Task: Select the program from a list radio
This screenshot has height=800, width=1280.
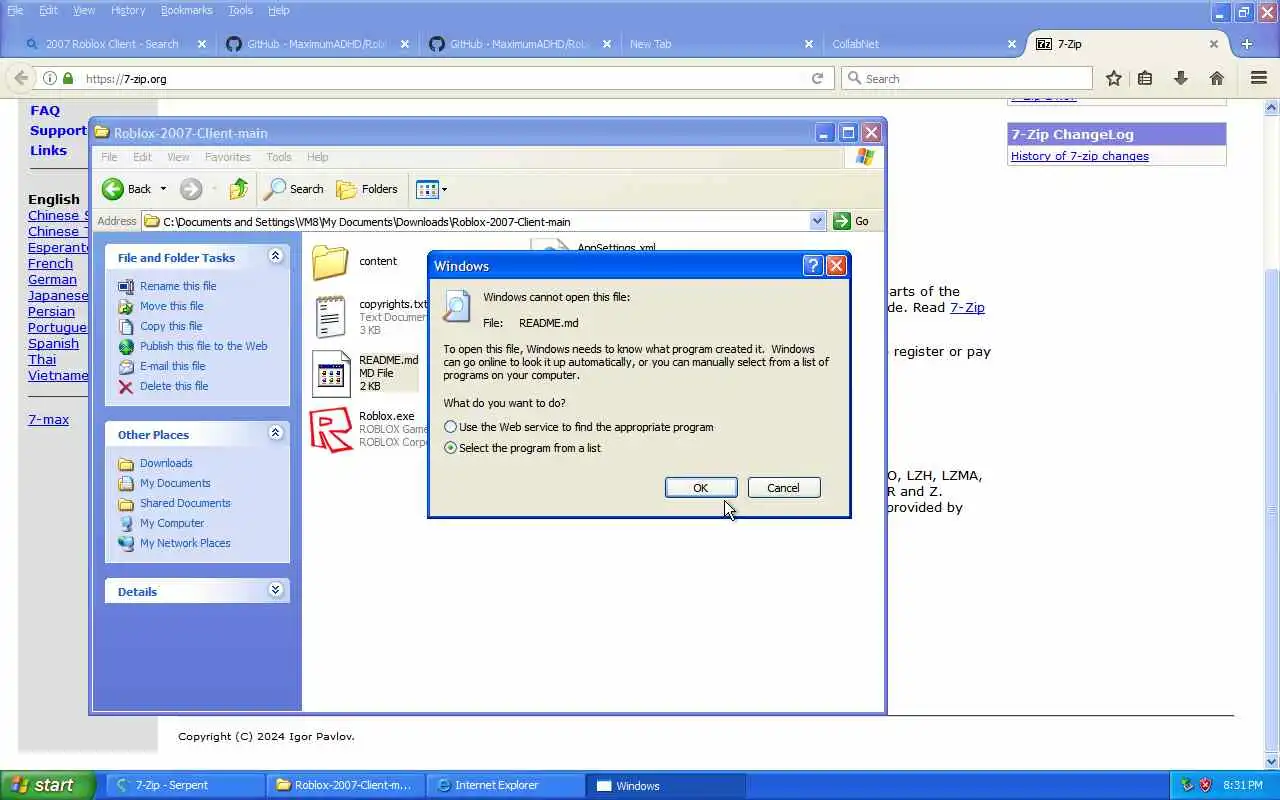Action: [451, 448]
